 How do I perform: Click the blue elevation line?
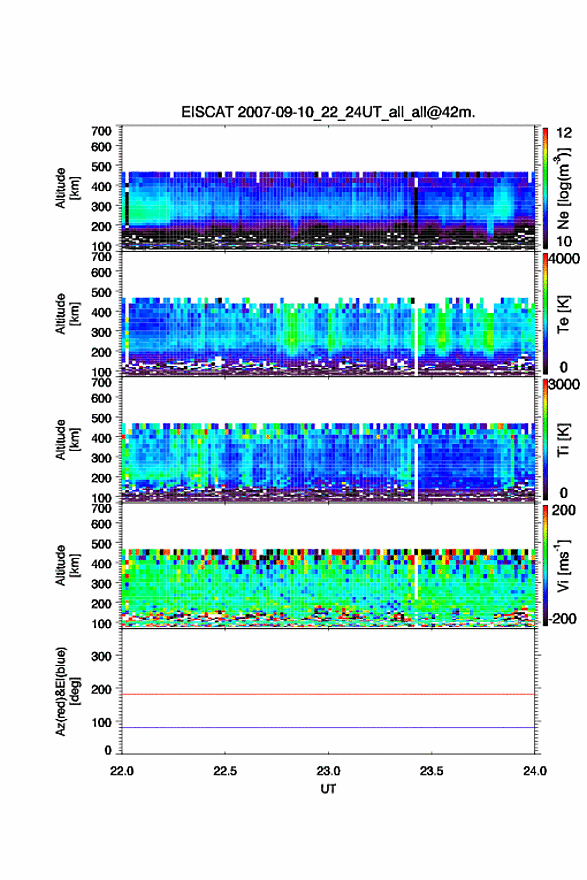328,727
